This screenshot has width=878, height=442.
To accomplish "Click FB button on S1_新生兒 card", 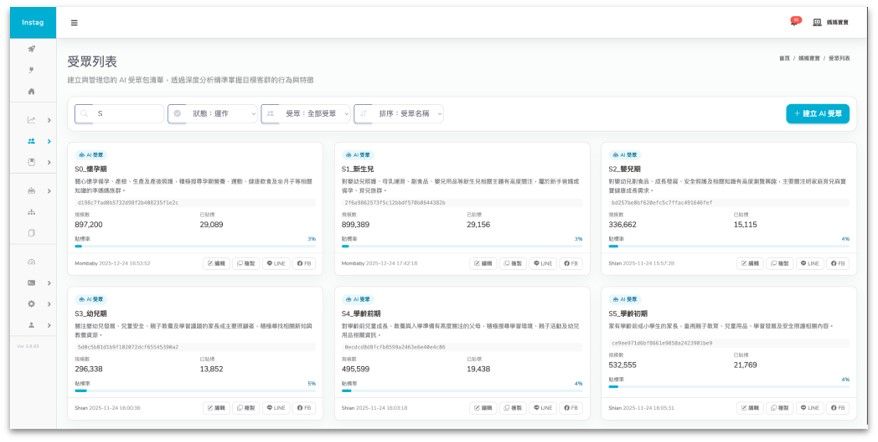I will pyautogui.click(x=571, y=263).
